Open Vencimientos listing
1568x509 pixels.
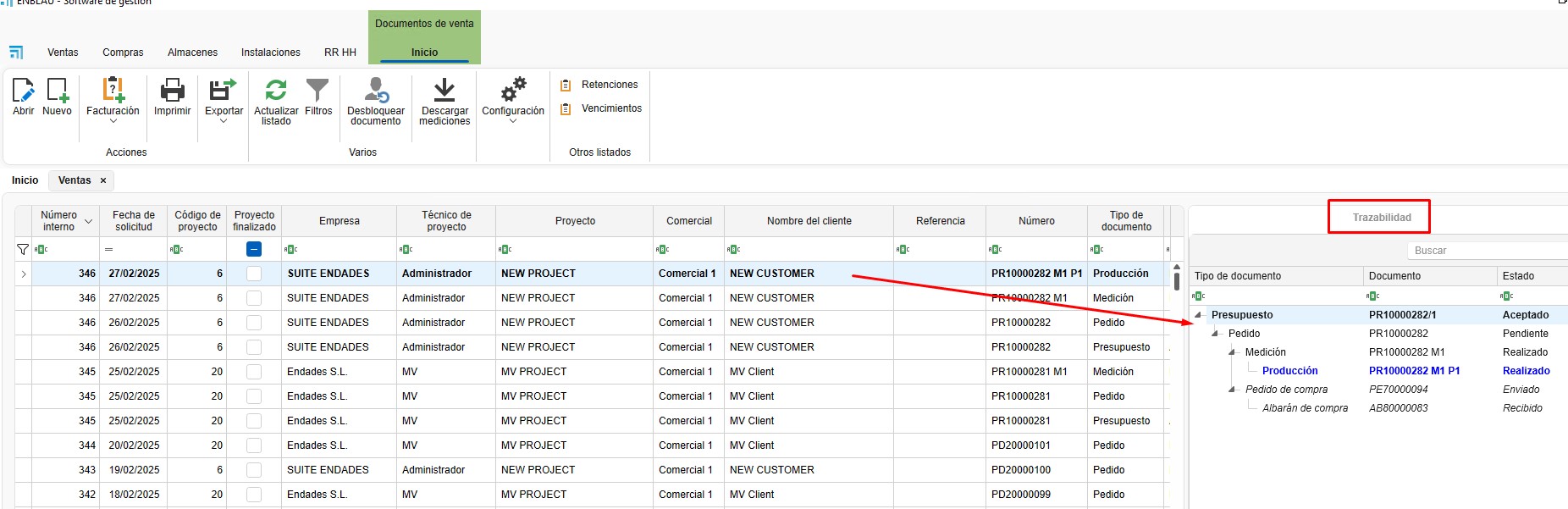coord(601,108)
